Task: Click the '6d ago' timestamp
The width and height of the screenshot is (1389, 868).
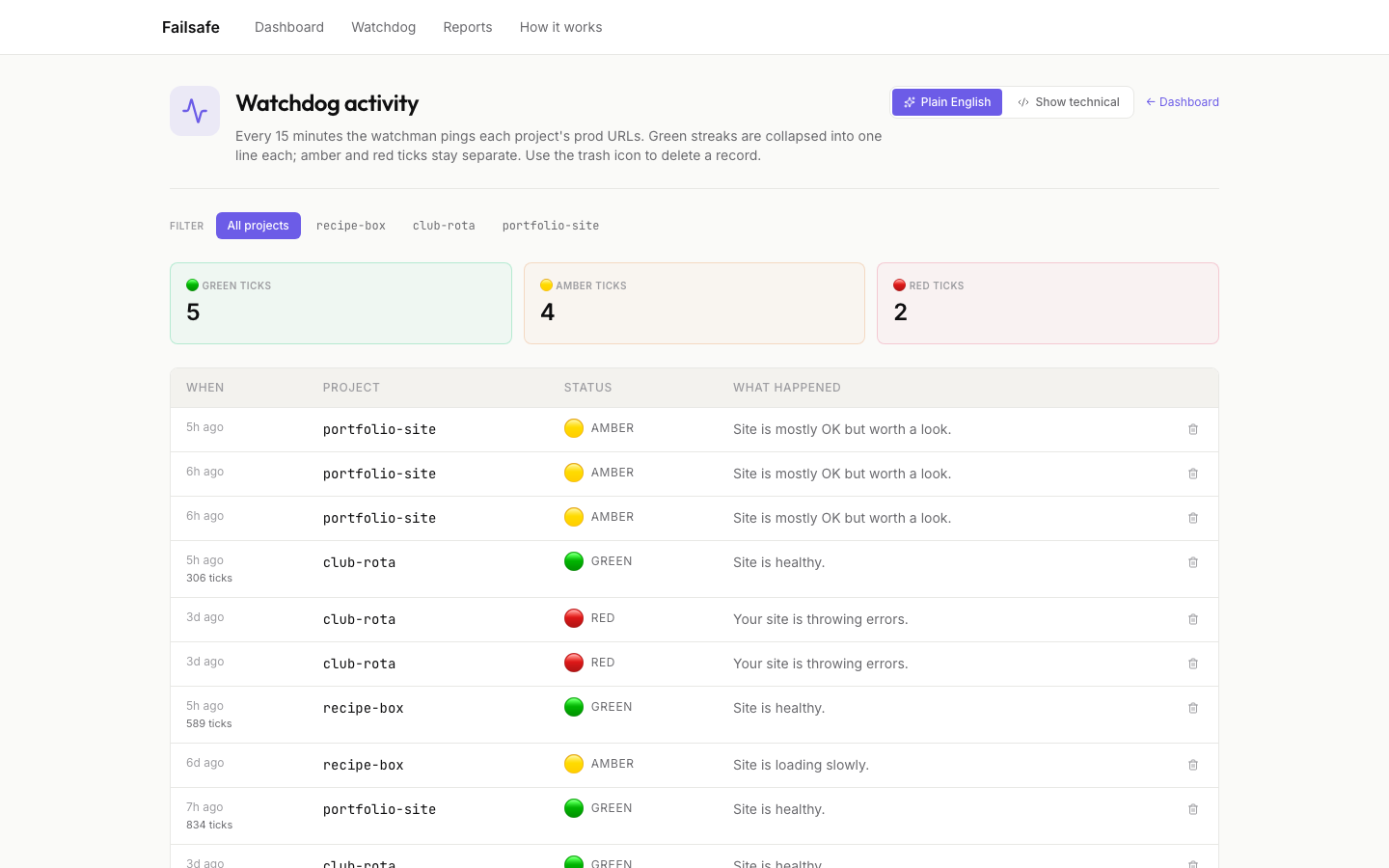Action: coord(205,763)
